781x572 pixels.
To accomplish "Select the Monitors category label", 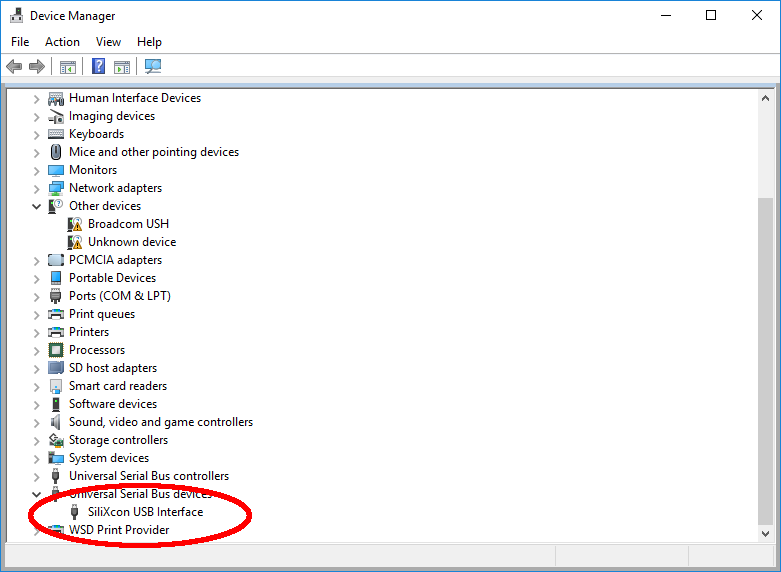I will (x=93, y=170).
